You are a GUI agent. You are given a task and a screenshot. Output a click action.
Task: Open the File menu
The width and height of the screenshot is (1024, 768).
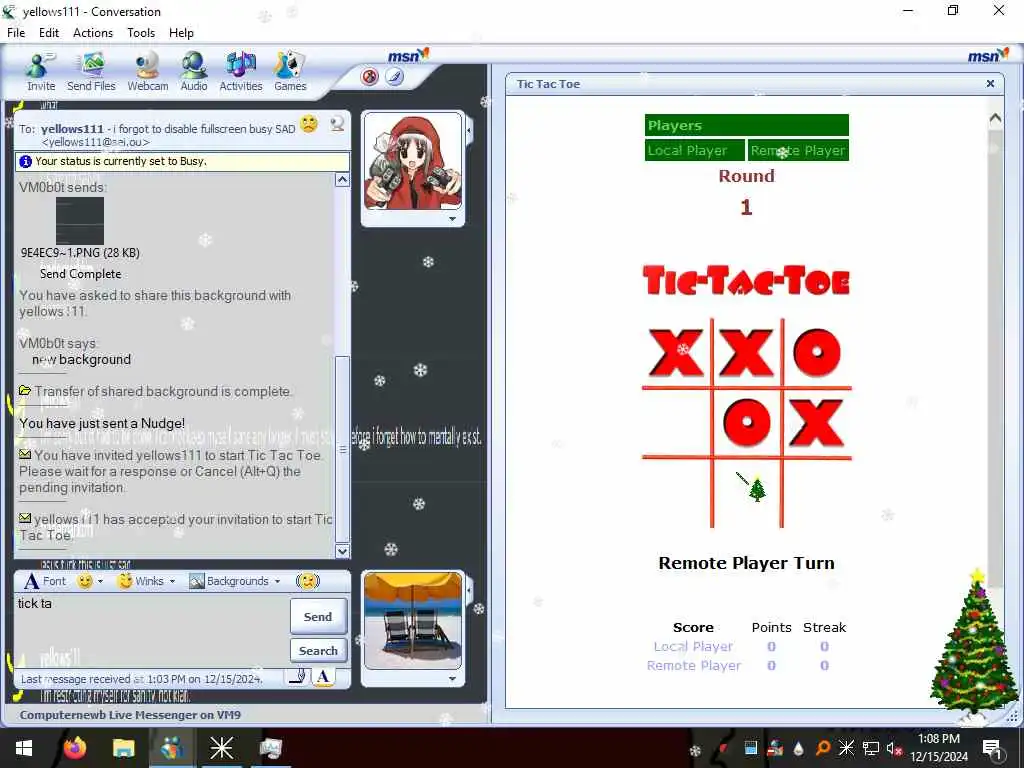(x=16, y=33)
